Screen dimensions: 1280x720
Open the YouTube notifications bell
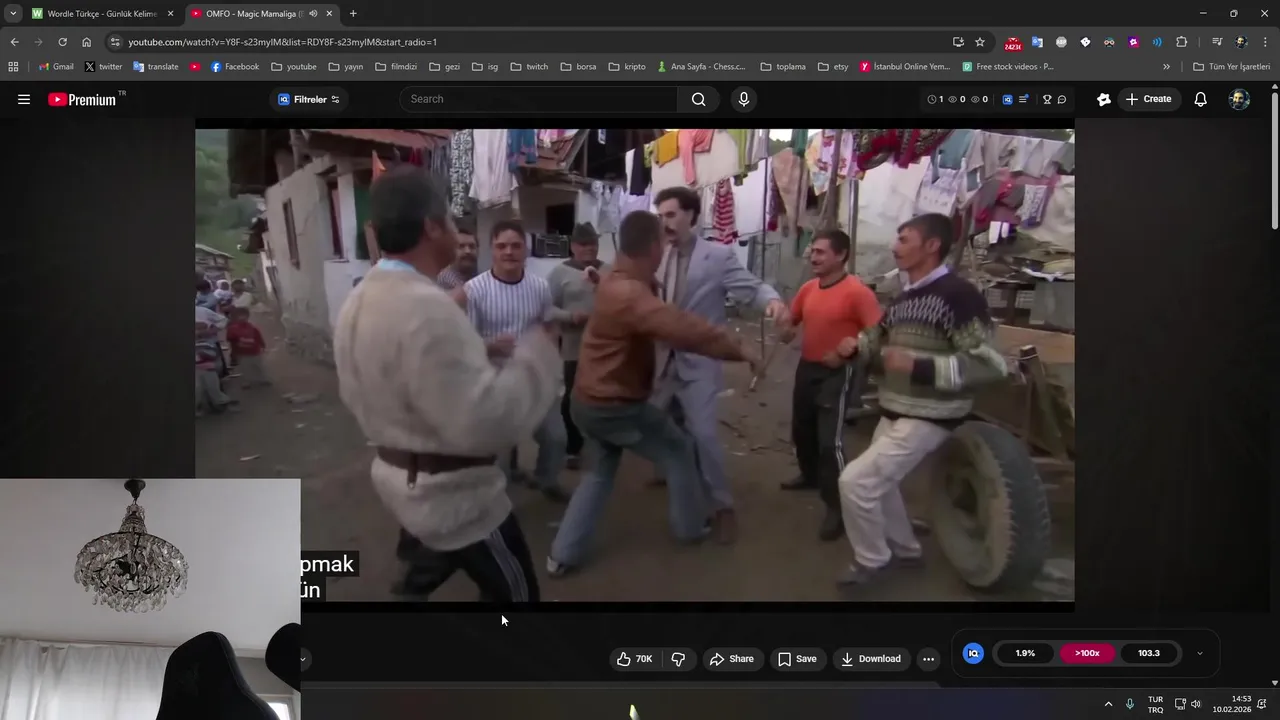1200,99
